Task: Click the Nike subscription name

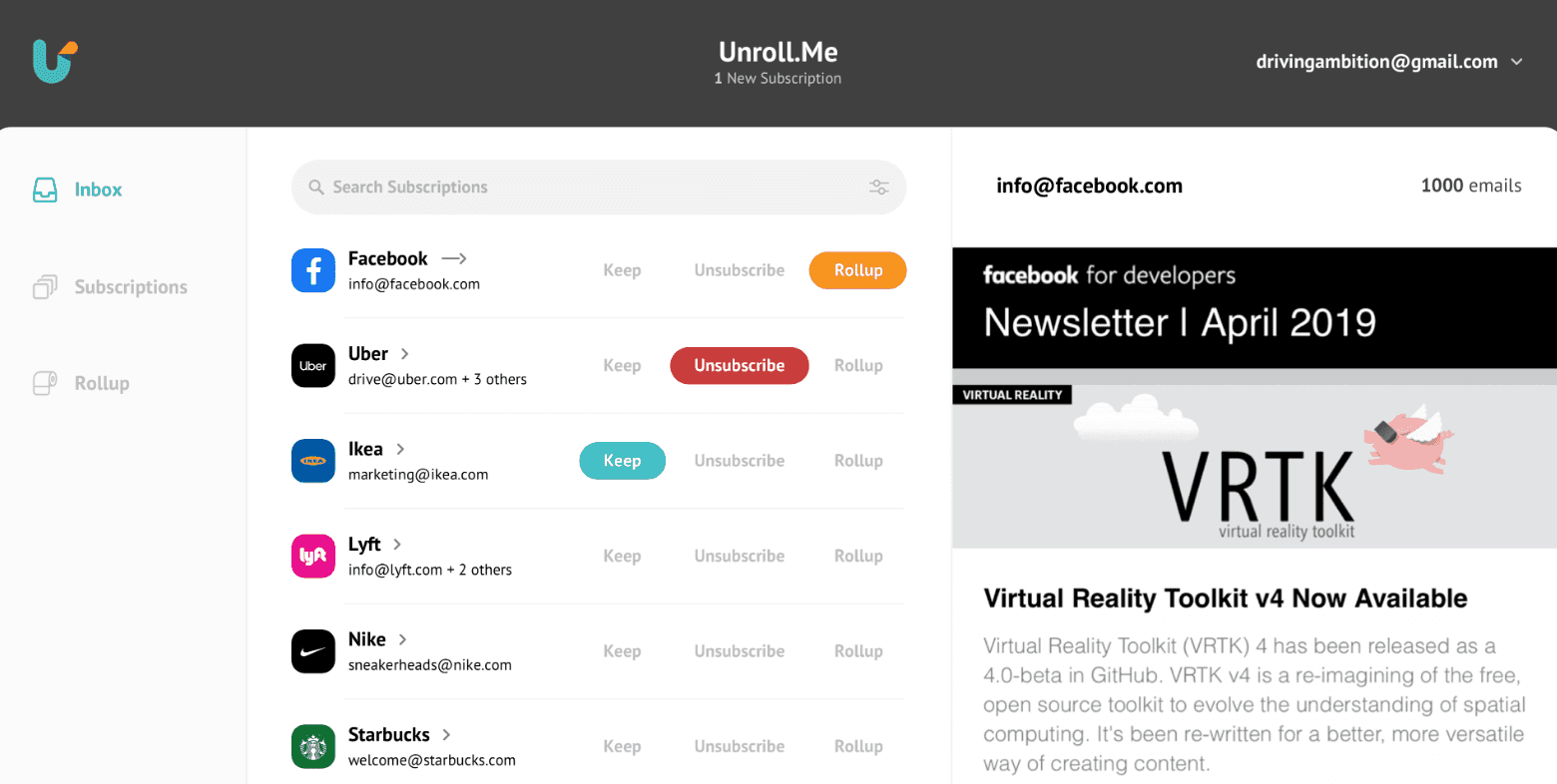Action: [367, 639]
